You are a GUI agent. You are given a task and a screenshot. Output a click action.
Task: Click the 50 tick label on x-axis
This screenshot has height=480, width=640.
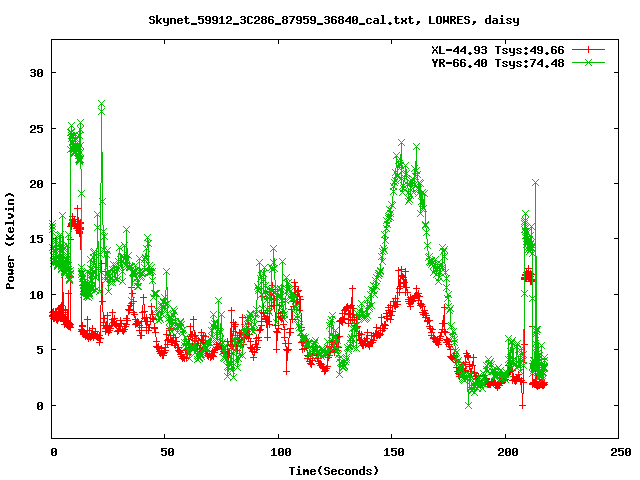(x=165, y=452)
